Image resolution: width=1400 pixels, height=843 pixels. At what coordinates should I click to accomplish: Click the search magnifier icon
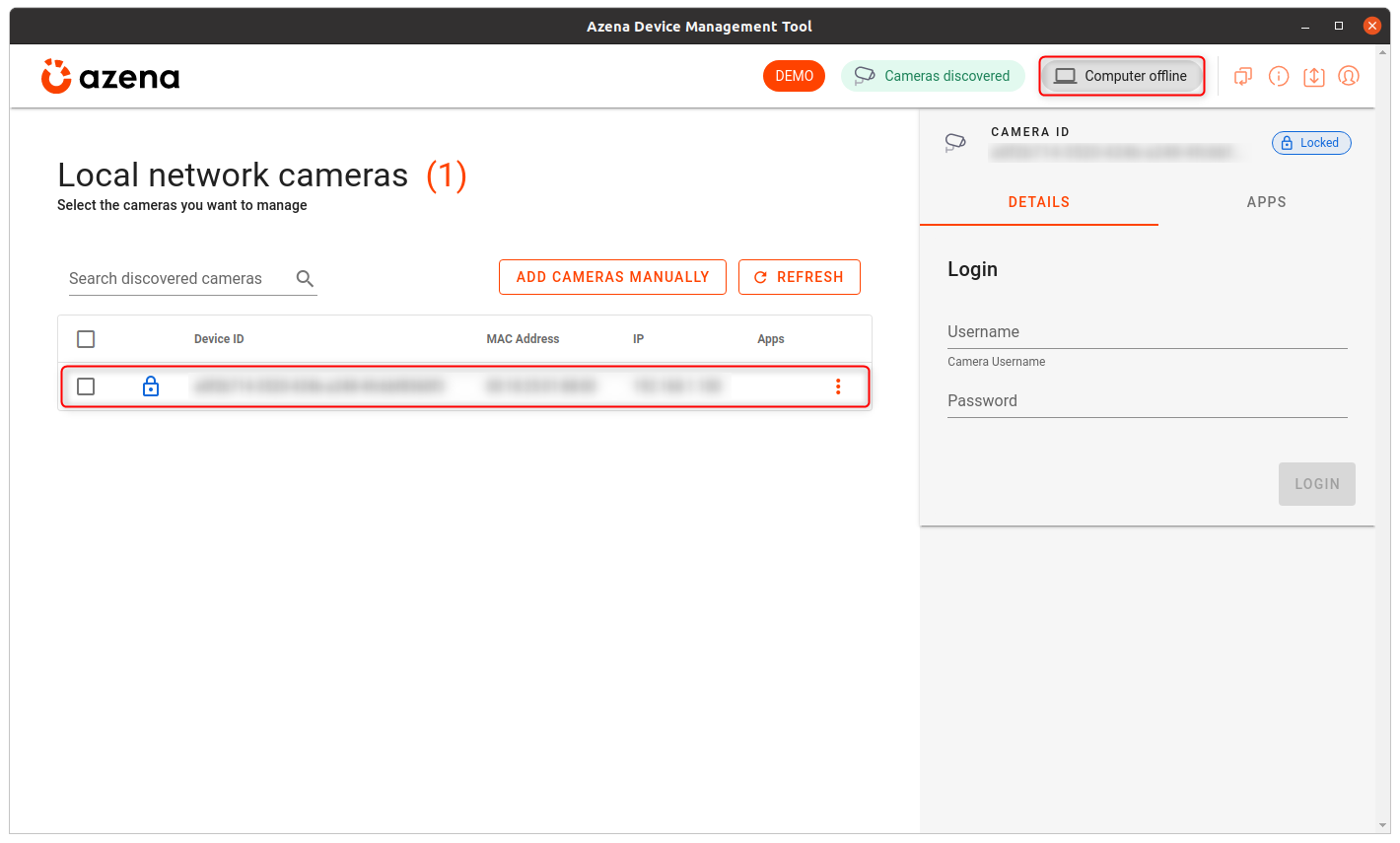point(306,279)
